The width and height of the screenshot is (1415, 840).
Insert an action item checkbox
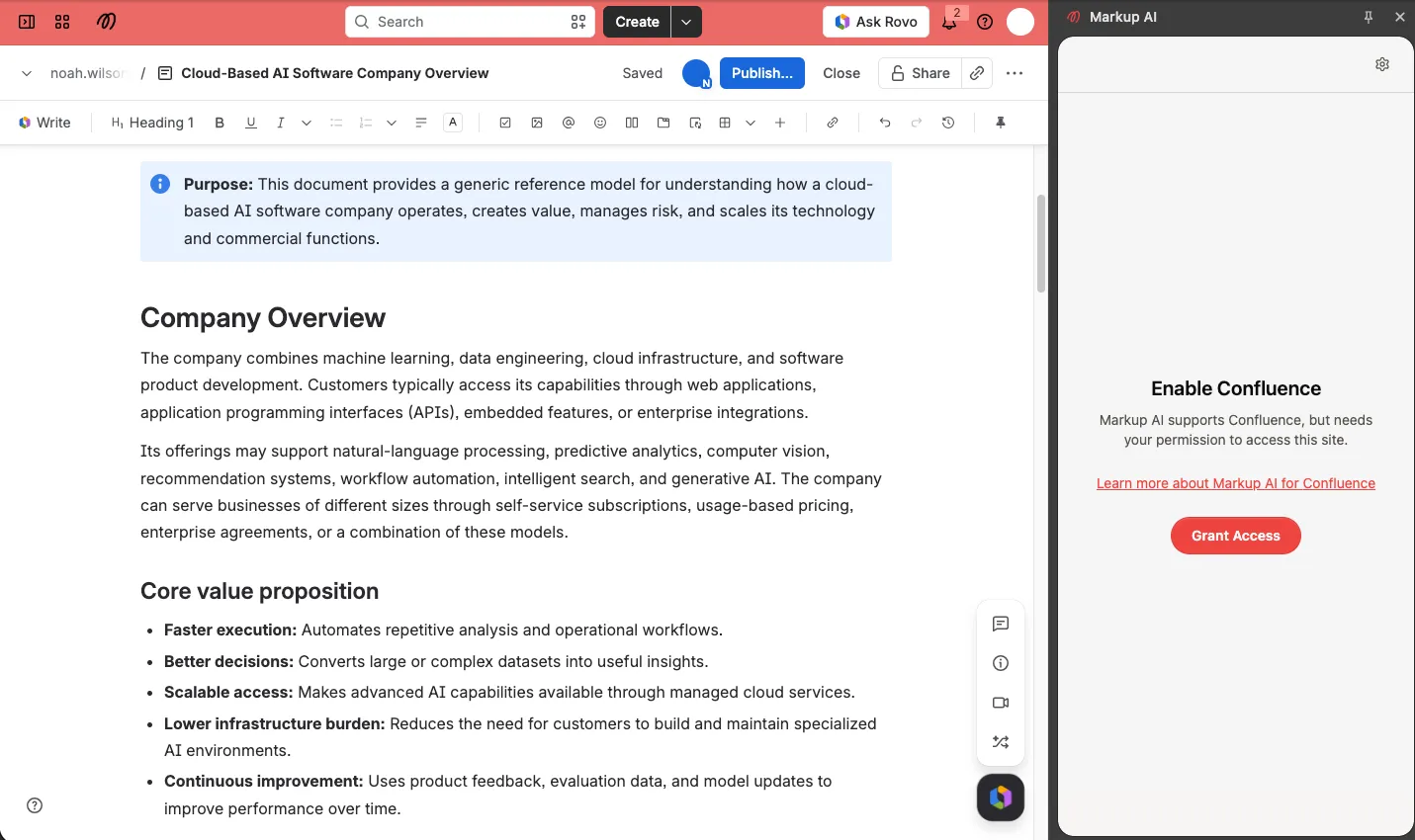pos(505,123)
